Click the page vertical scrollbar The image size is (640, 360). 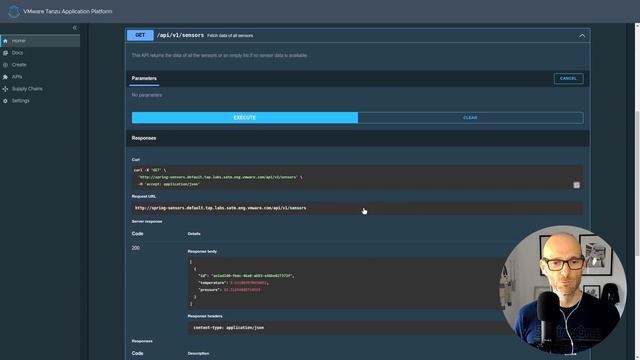[x=637, y=184]
